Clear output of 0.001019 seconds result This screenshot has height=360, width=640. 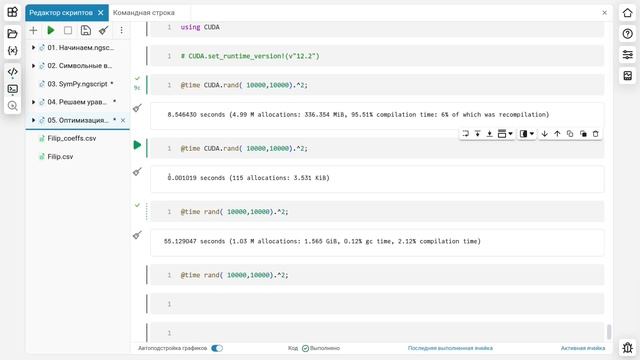(138, 172)
